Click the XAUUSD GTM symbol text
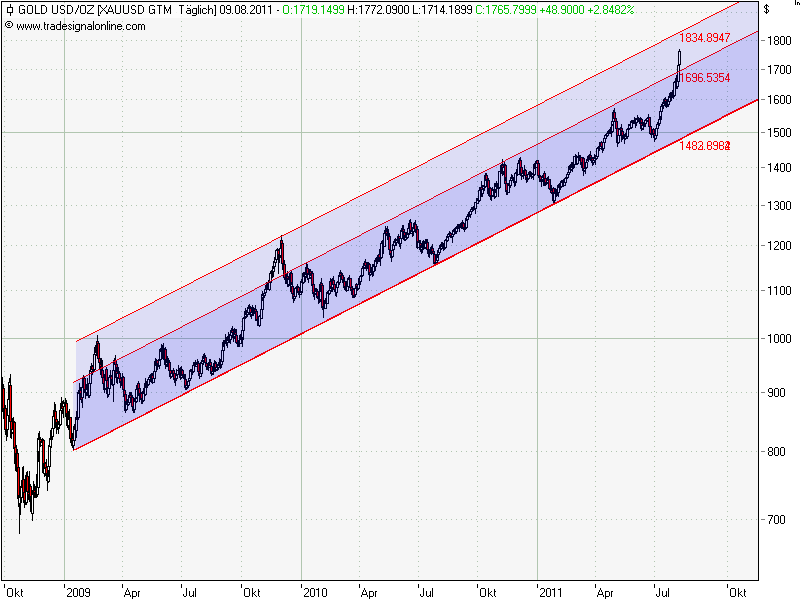Screen dimensions: 800x600 [136, 10]
